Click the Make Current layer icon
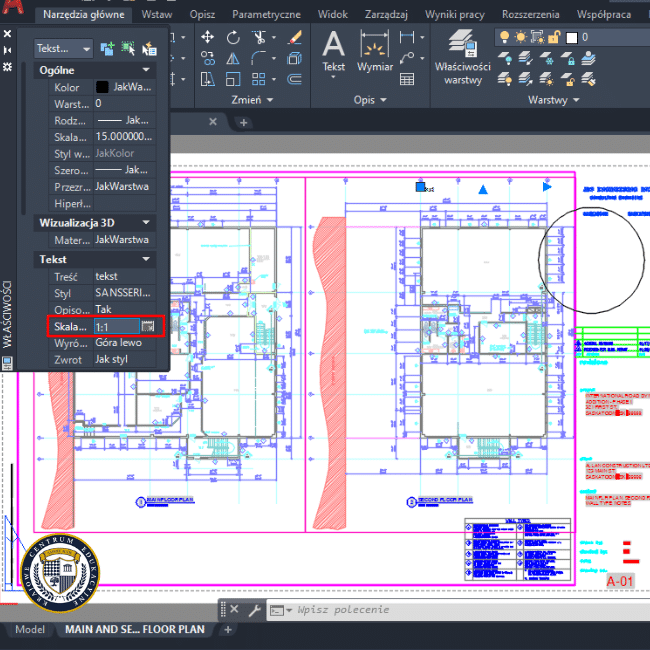The image size is (650, 650). coord(588,58)
